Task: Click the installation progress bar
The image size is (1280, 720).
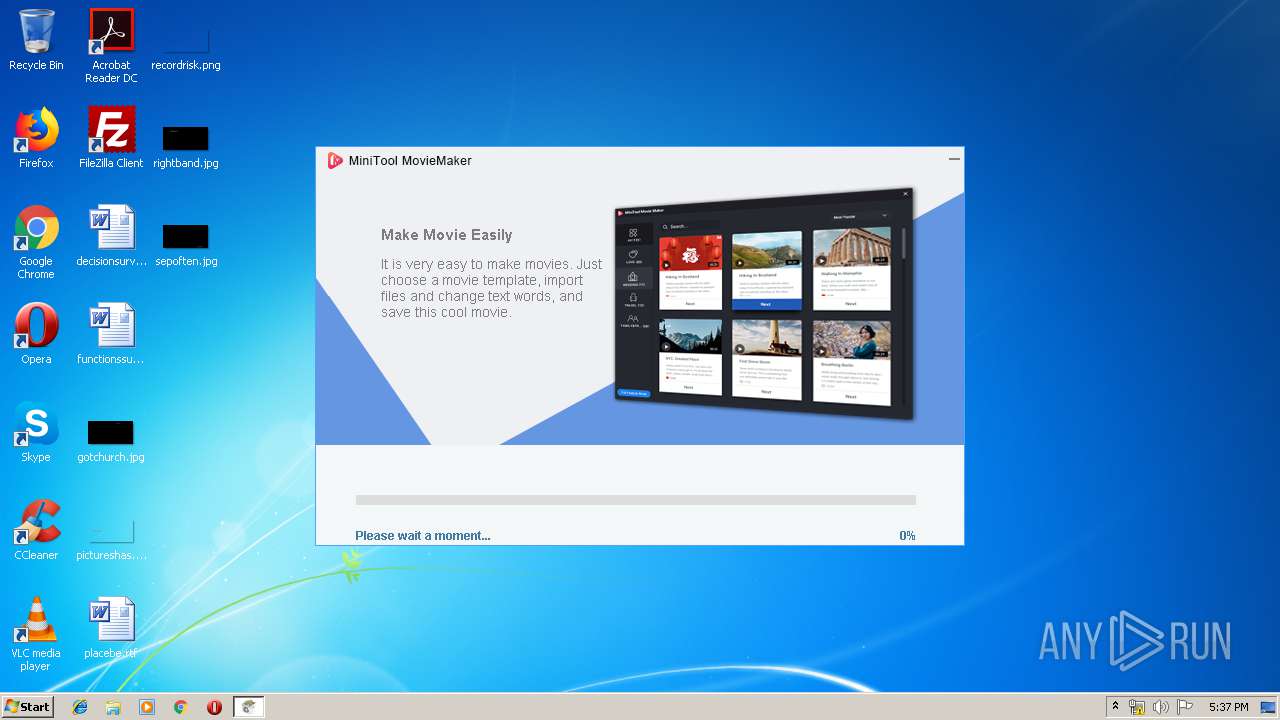Action: click(x=636, y=500)
